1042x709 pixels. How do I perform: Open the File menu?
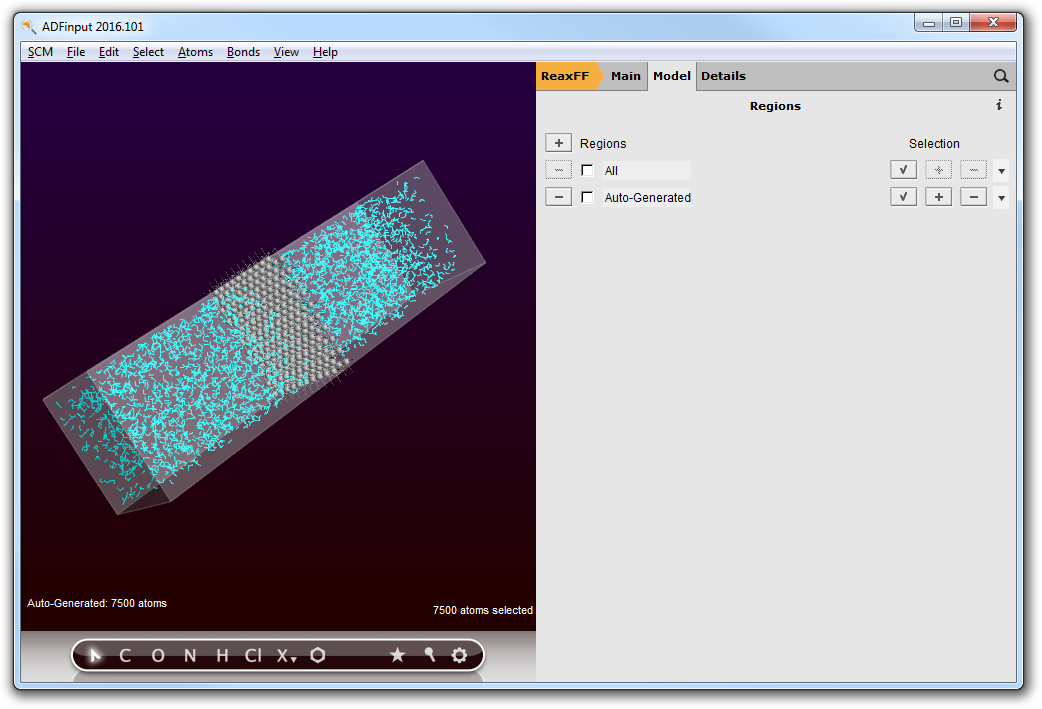76,52
